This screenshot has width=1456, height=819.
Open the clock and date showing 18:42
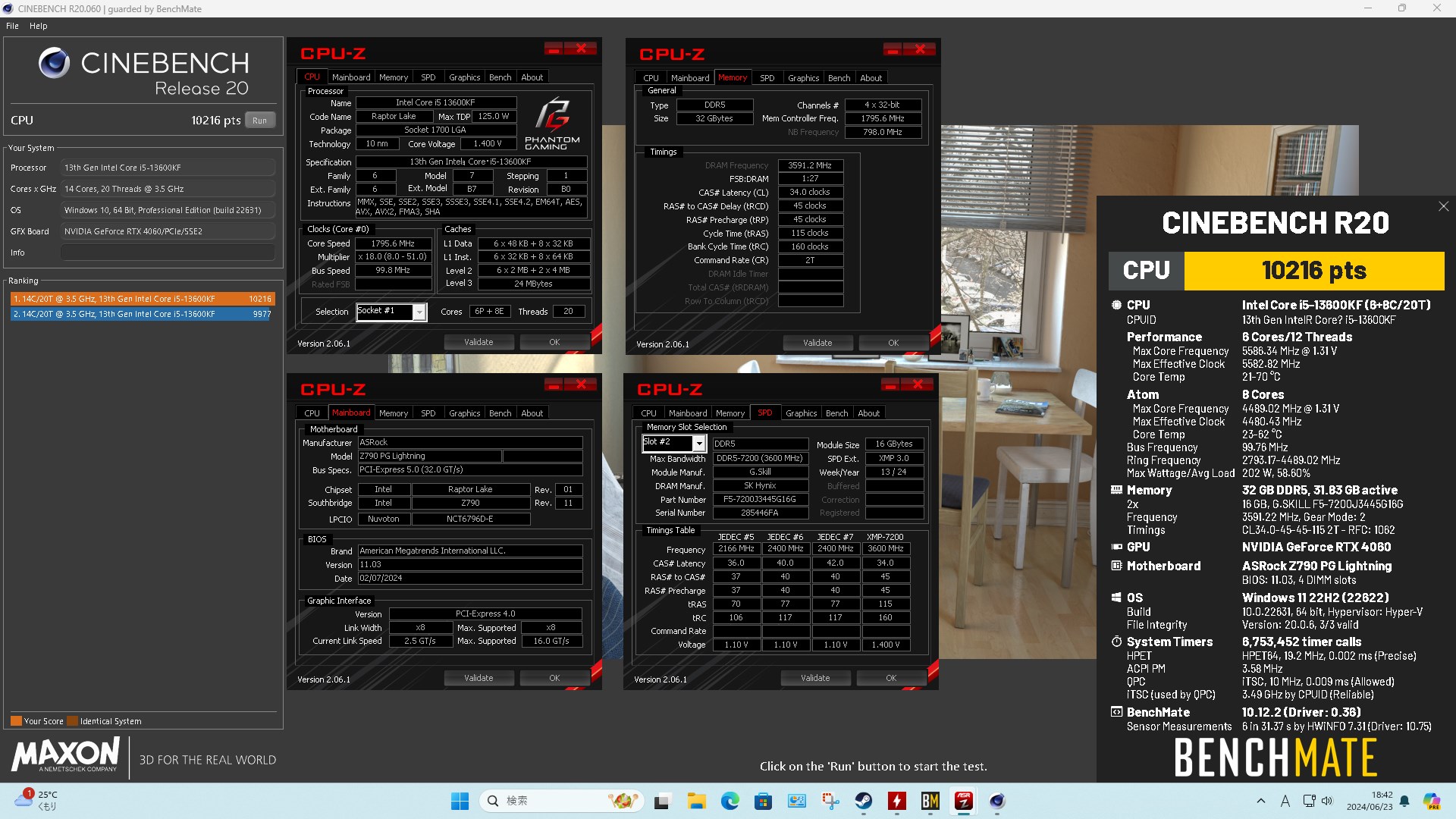(1370, 801)
